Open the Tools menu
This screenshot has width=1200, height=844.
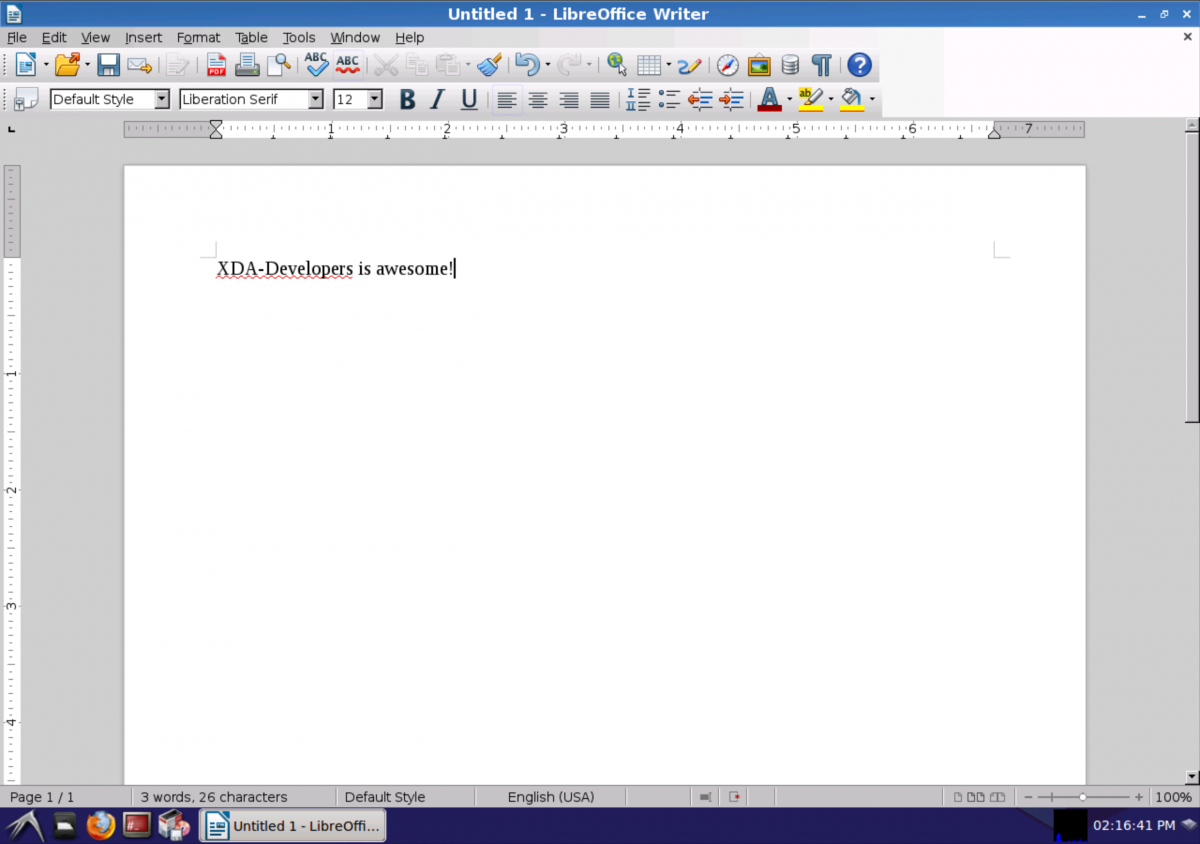click(x=299, y=38)
